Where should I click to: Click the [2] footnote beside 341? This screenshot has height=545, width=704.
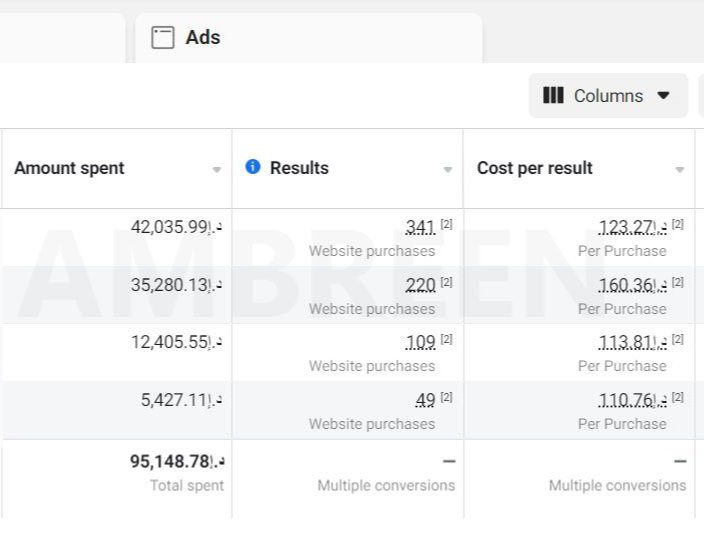(447, 225)
